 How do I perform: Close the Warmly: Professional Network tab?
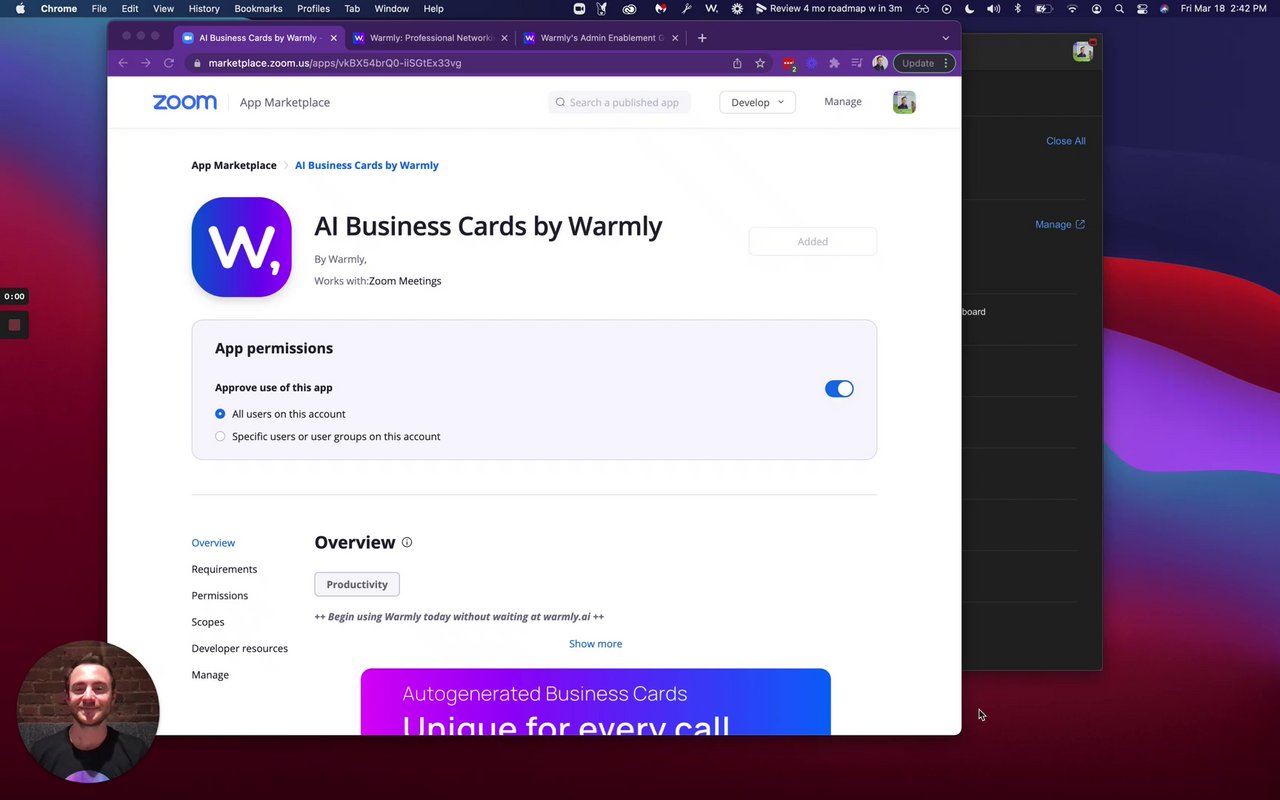(504, 38)
